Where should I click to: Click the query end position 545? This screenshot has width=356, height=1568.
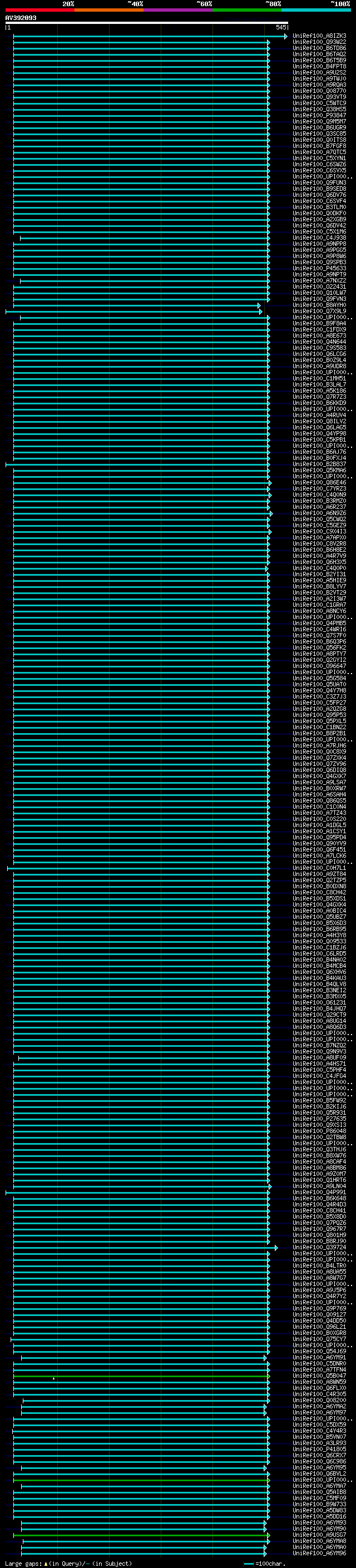(280, 27)
